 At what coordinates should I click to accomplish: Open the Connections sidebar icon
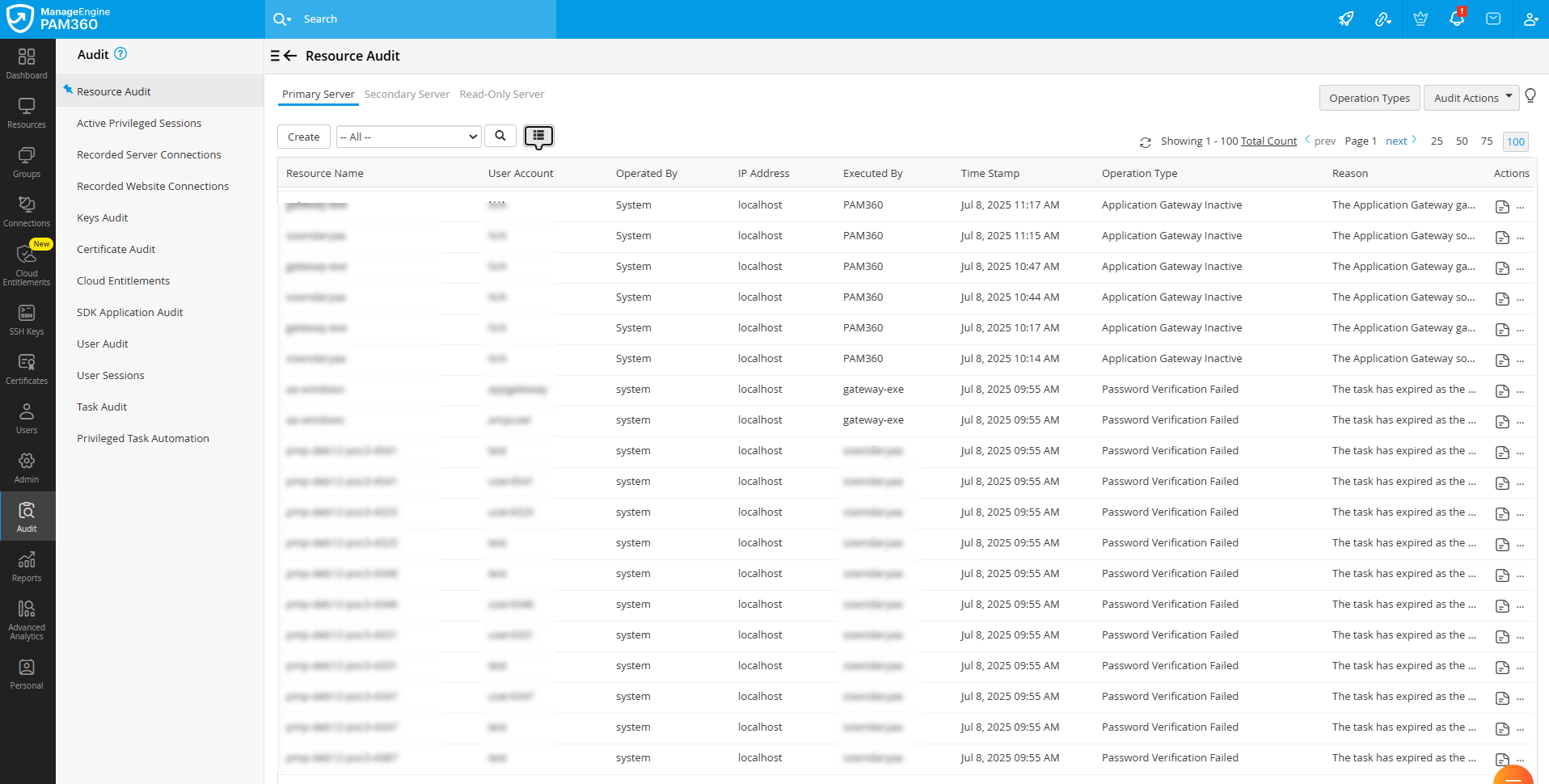point(27,212)
